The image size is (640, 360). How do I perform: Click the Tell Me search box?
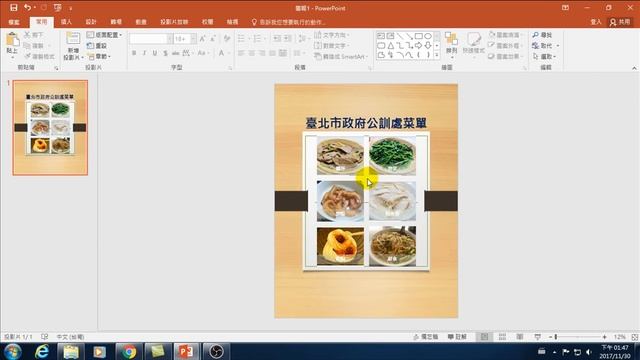289,22
